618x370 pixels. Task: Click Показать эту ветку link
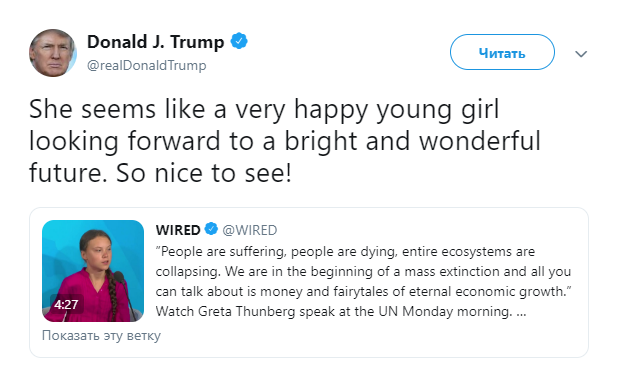coord(101,335)
